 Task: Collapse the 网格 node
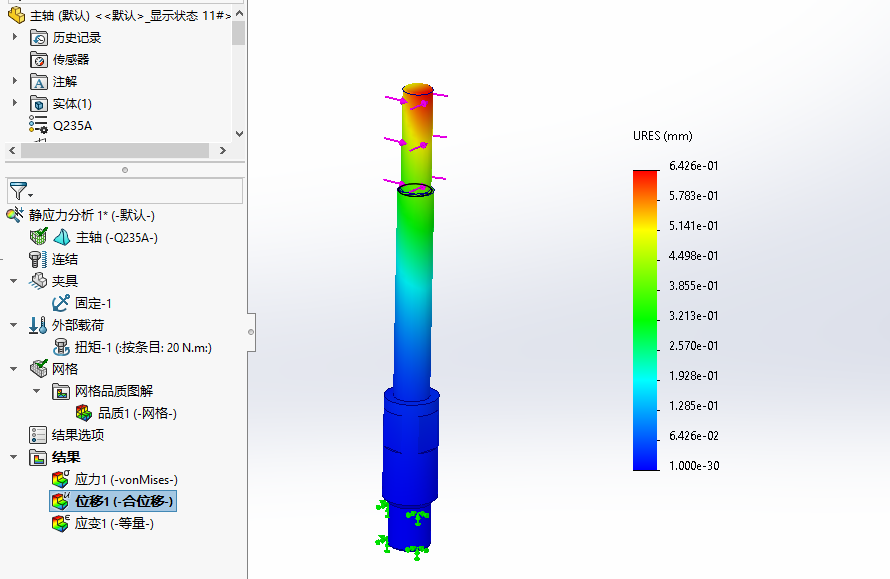[x=14, y=369]
